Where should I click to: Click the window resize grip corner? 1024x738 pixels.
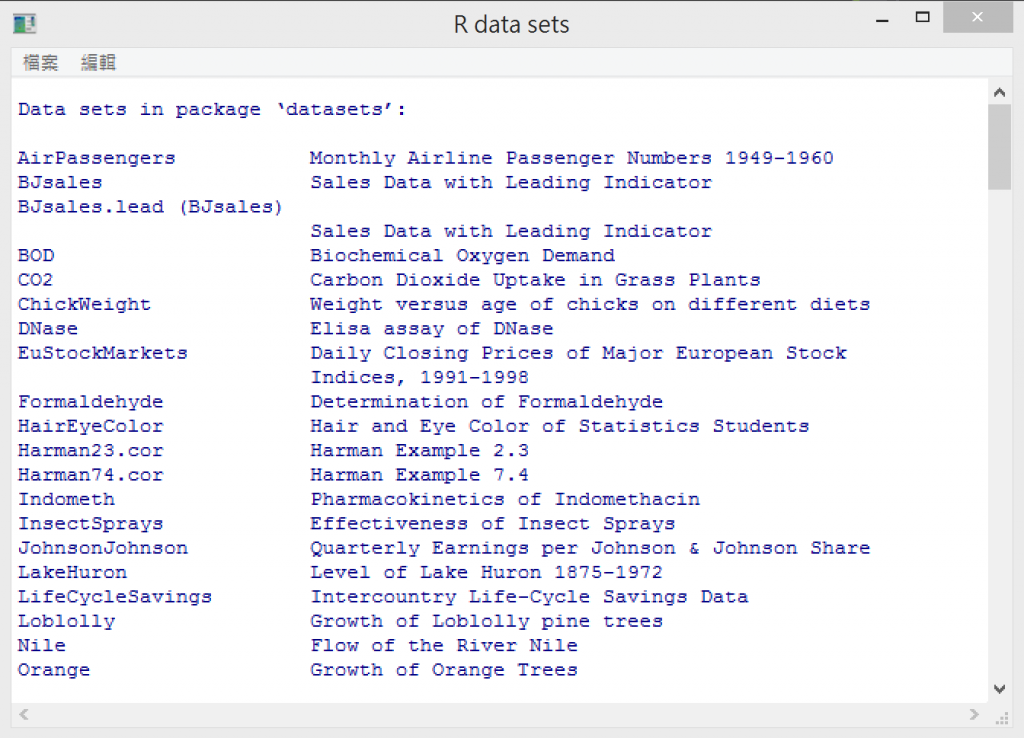tap(1002, 718)
